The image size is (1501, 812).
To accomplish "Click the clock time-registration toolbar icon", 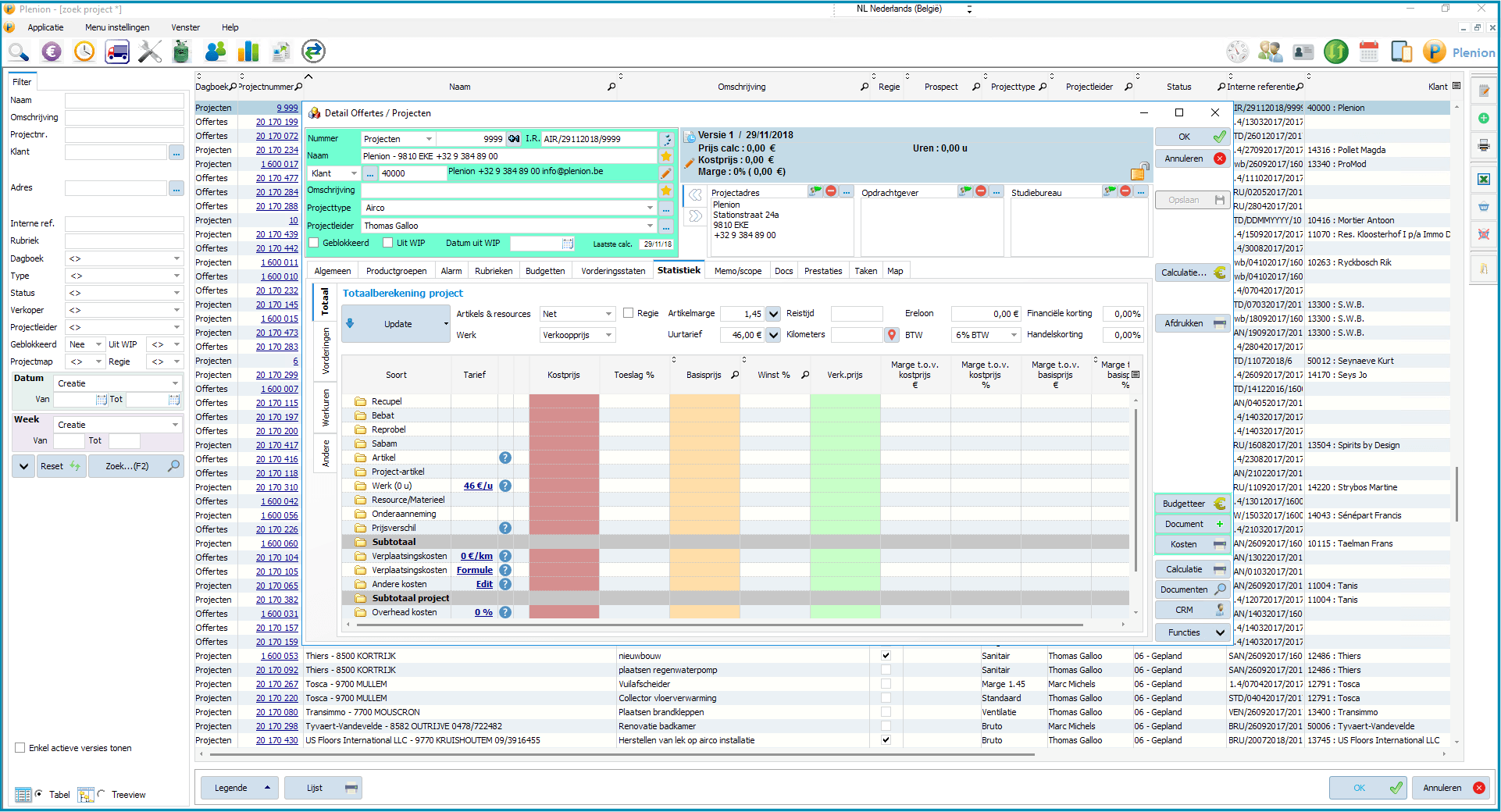I will [x=84, y=52].
